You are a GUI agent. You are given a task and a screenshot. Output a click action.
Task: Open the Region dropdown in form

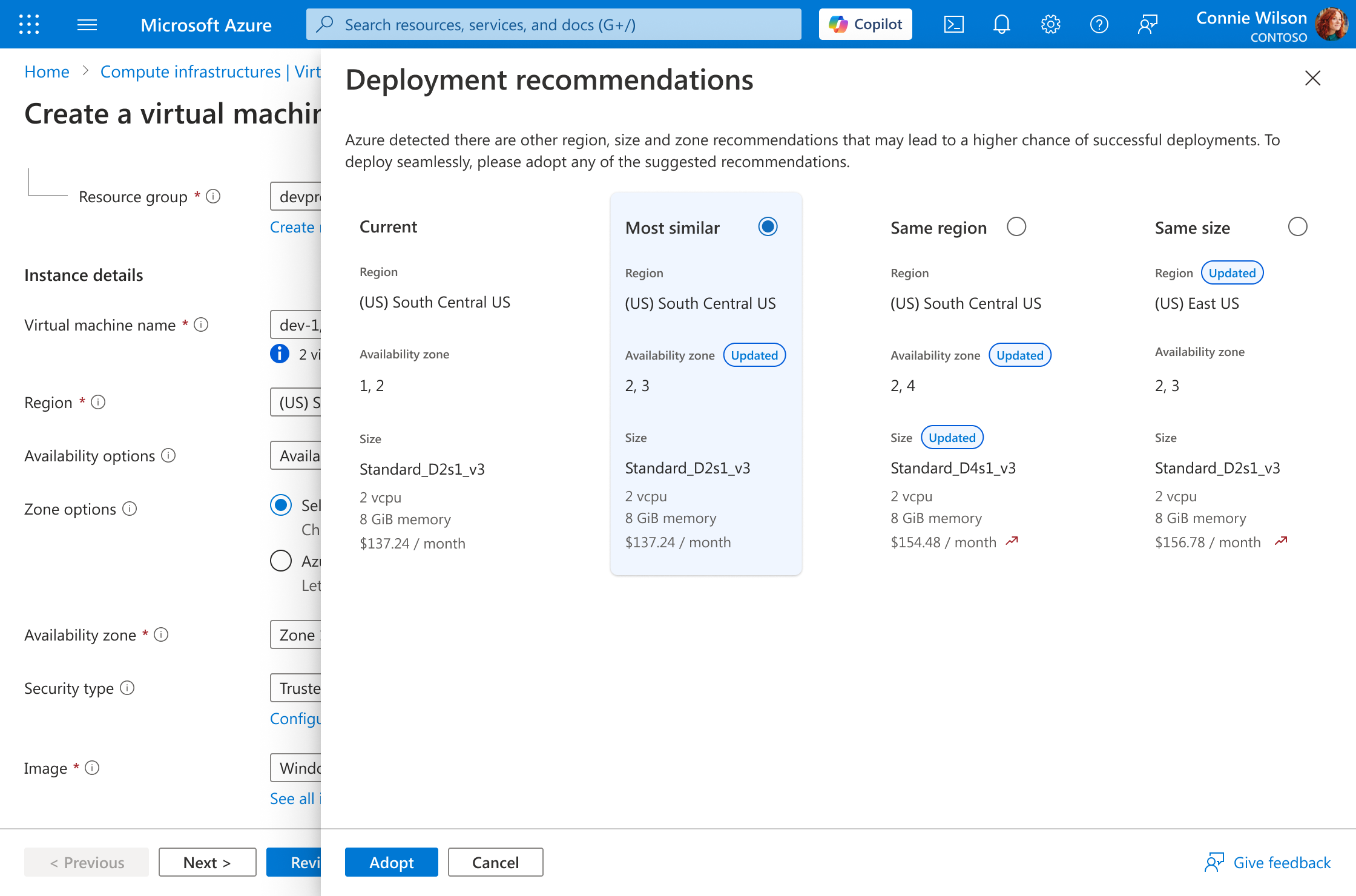[x=297, y=403]
